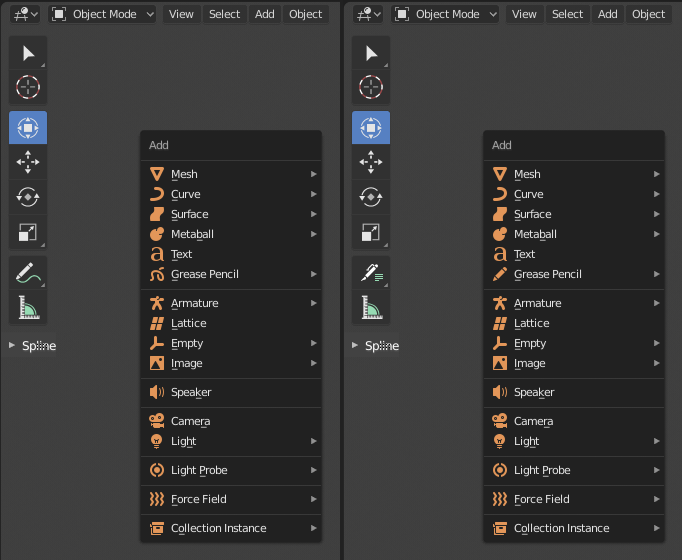Open Grease Pencil submenu in left Add menu
Viewport: 682px width, 560px height.
231,274
